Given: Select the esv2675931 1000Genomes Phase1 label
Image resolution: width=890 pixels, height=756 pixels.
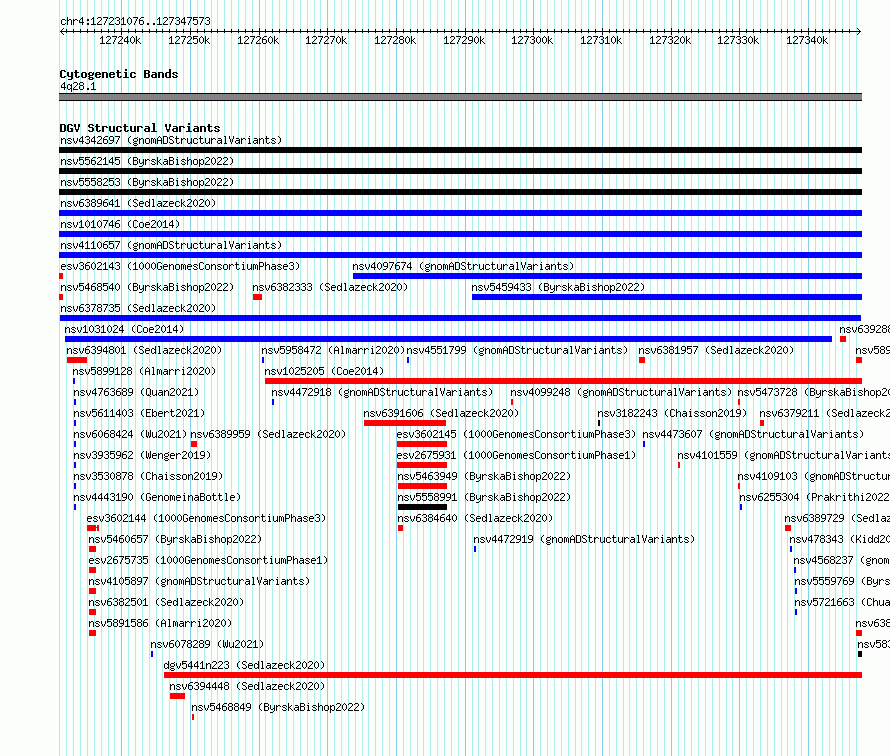Looking at the screenshot, I should click(x=516, y=455).
